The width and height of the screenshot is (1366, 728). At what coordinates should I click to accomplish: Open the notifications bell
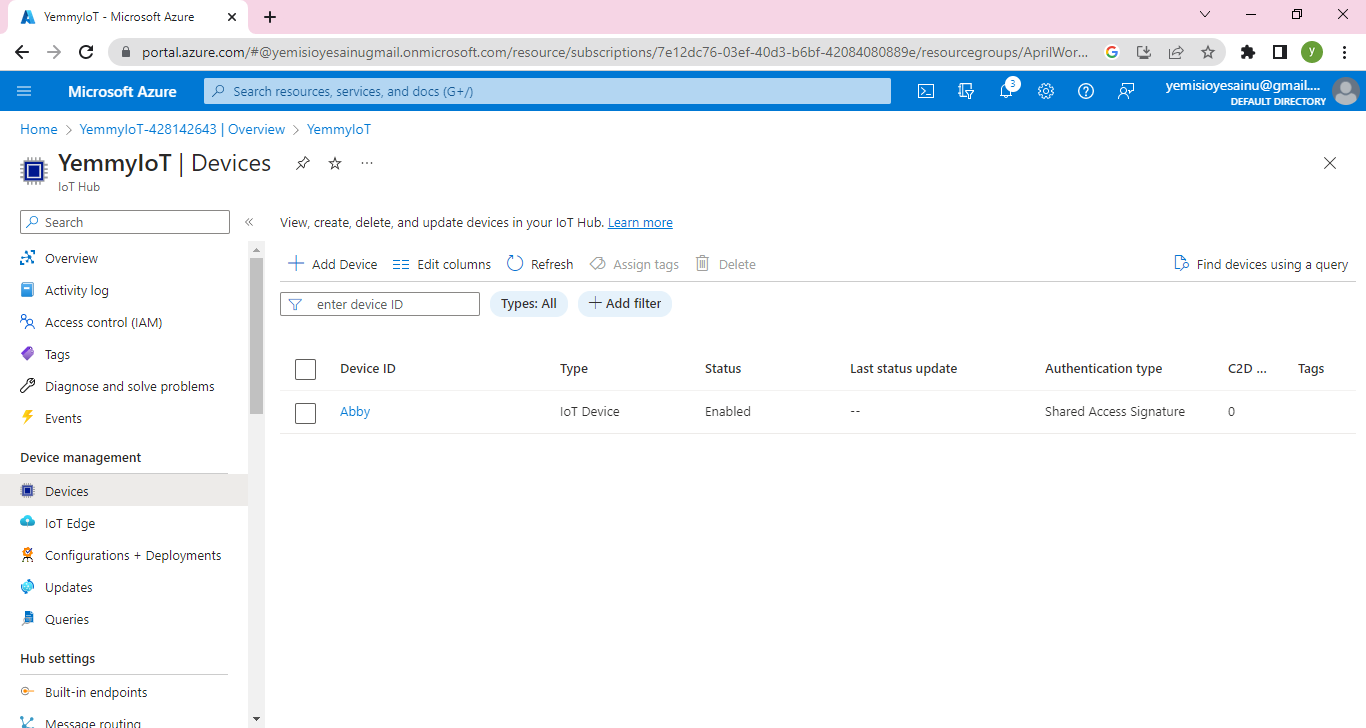(x=1006, y=91)
